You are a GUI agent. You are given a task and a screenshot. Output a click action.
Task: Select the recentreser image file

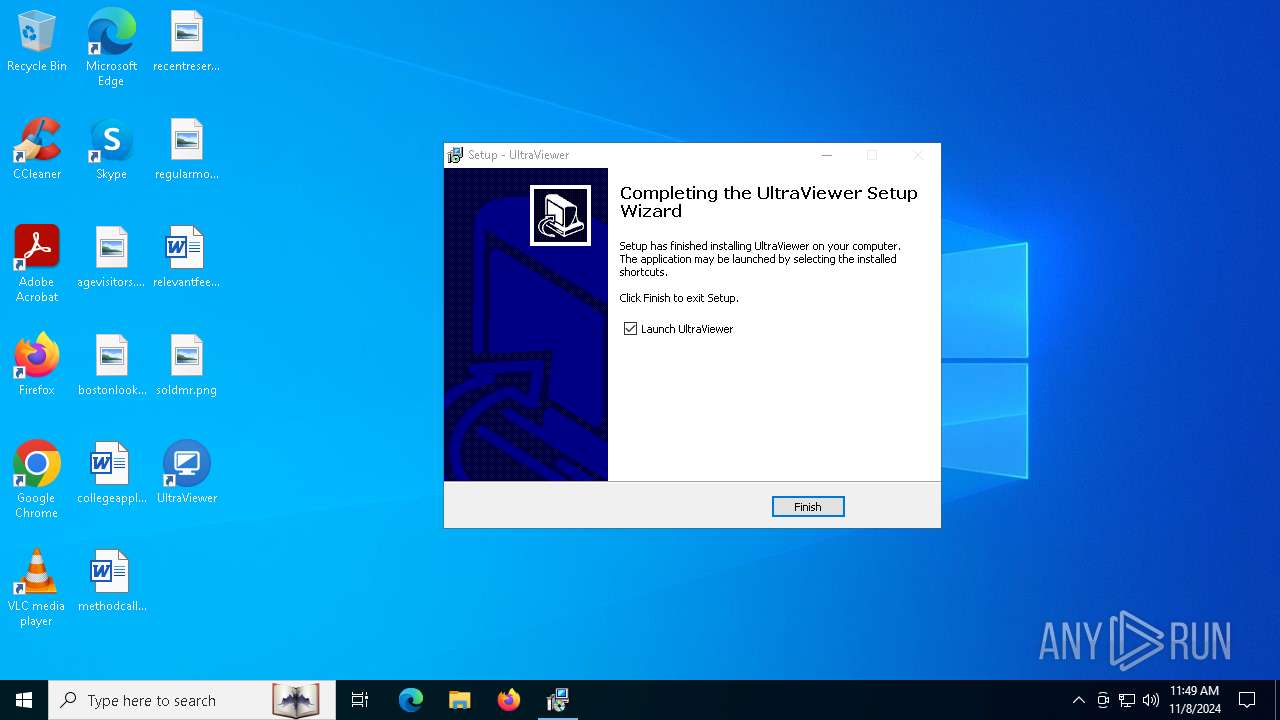coord(187,41)
